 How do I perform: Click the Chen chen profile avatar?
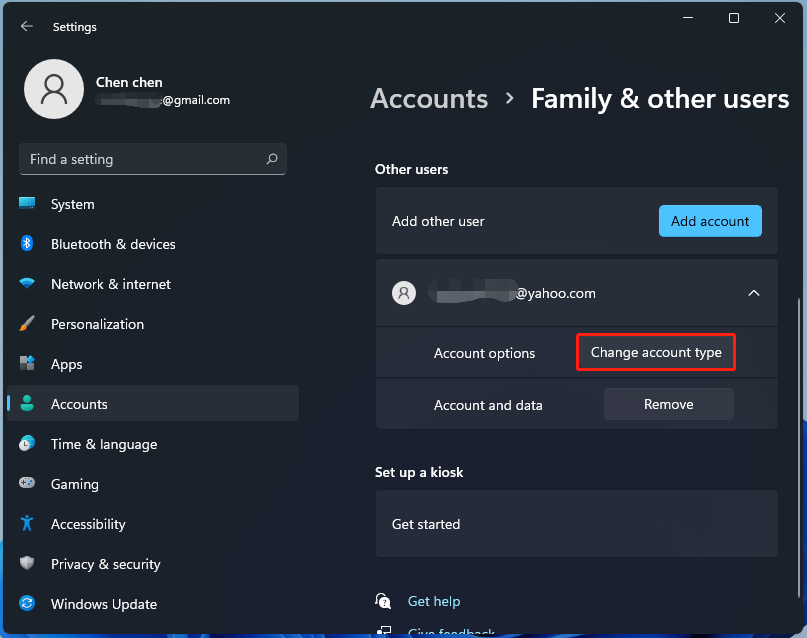click(x=54, y=89)
